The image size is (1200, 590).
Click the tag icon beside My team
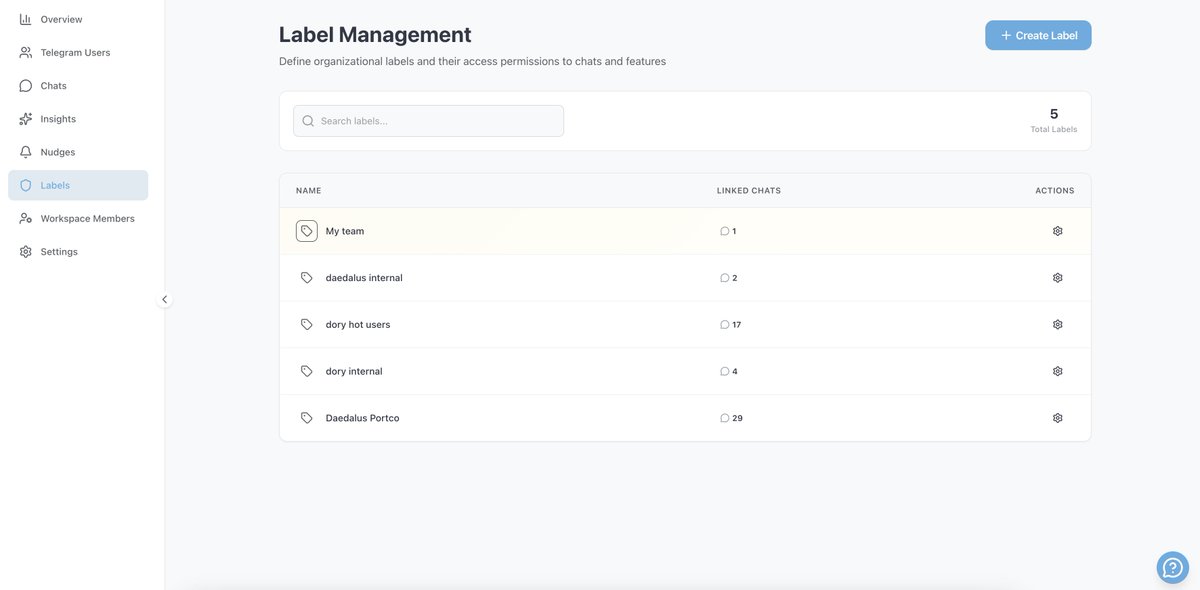point(307,231)
